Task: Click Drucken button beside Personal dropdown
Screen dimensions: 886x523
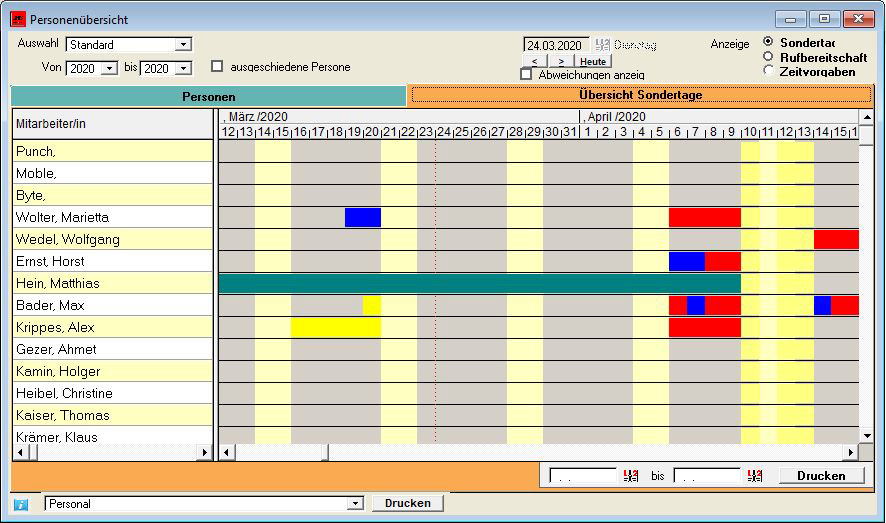Action: tap(408, 503)
